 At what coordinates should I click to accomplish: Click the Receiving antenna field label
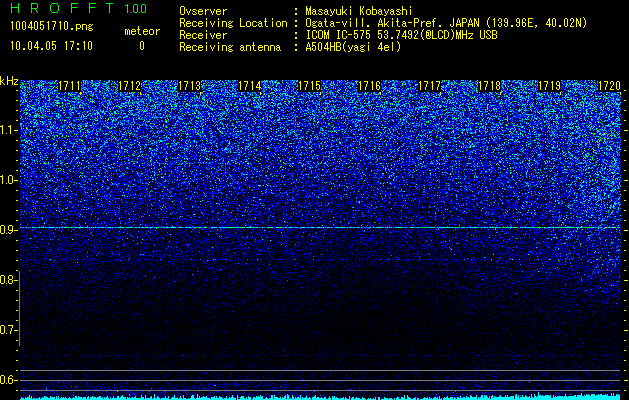click(x=230, y=47)
